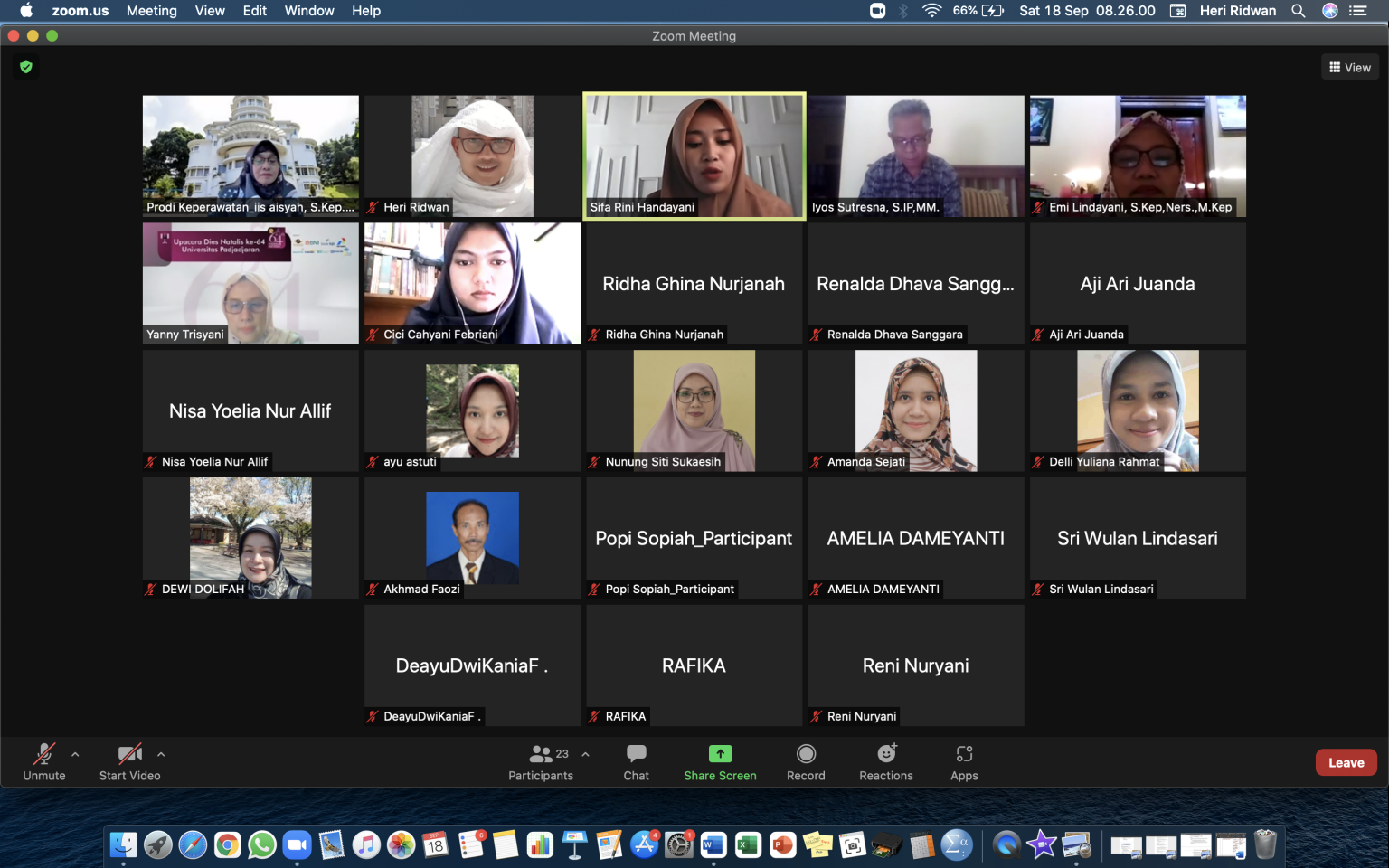Open the Participants panel
The image size is (1389, 868).
point(541,762)
